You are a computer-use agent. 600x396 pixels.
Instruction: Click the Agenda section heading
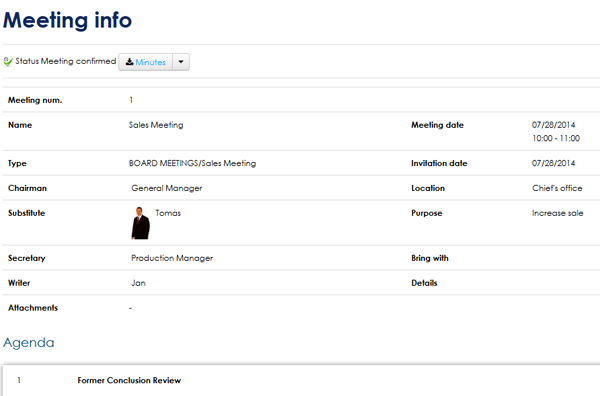tap(29, 343)
